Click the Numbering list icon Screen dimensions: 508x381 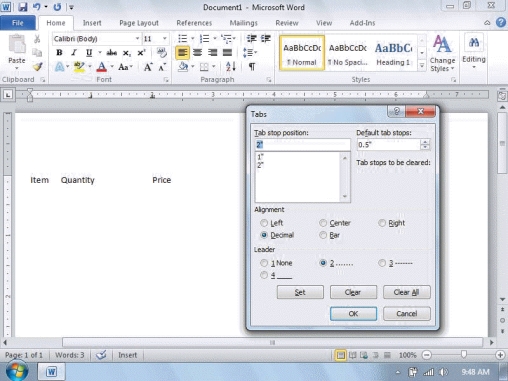click(x=204, y=39)
